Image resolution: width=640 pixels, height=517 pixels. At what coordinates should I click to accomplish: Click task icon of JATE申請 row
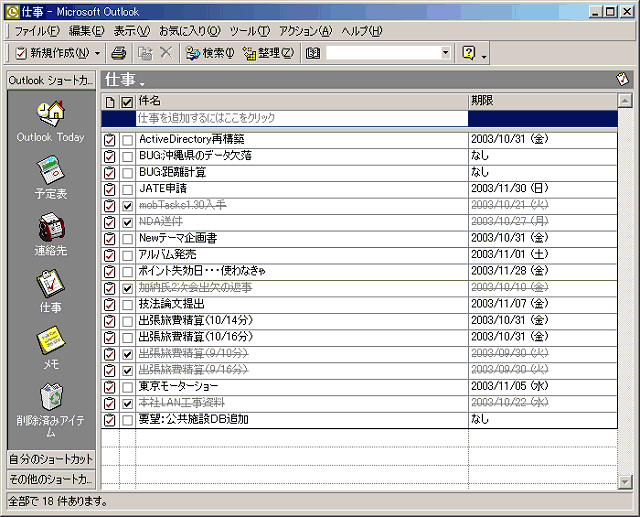tap(109, 189)
